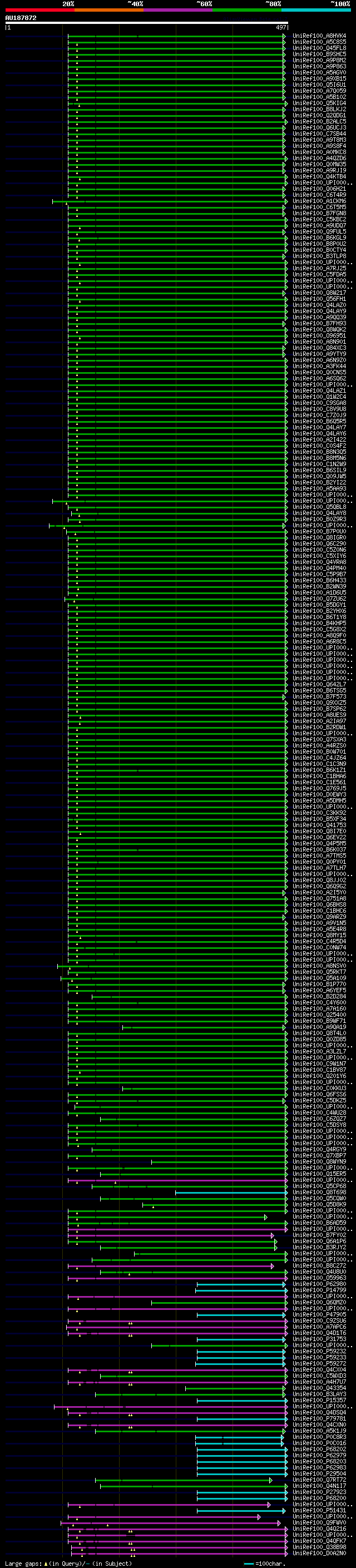
Task: Click the cyan alignment bar for UniRef100_P47905
Action: 241,1315
